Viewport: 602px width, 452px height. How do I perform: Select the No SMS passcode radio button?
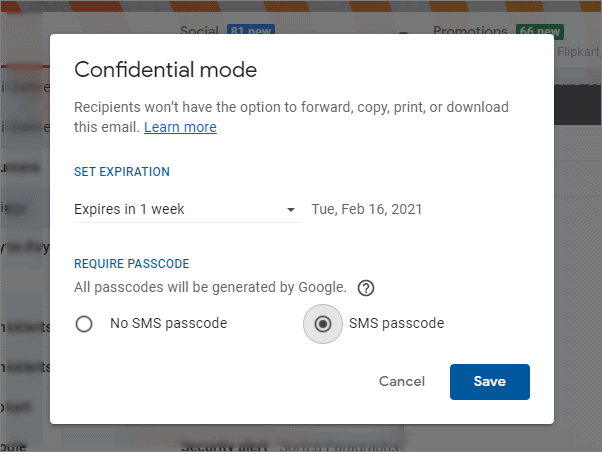[x=84, y=324]
